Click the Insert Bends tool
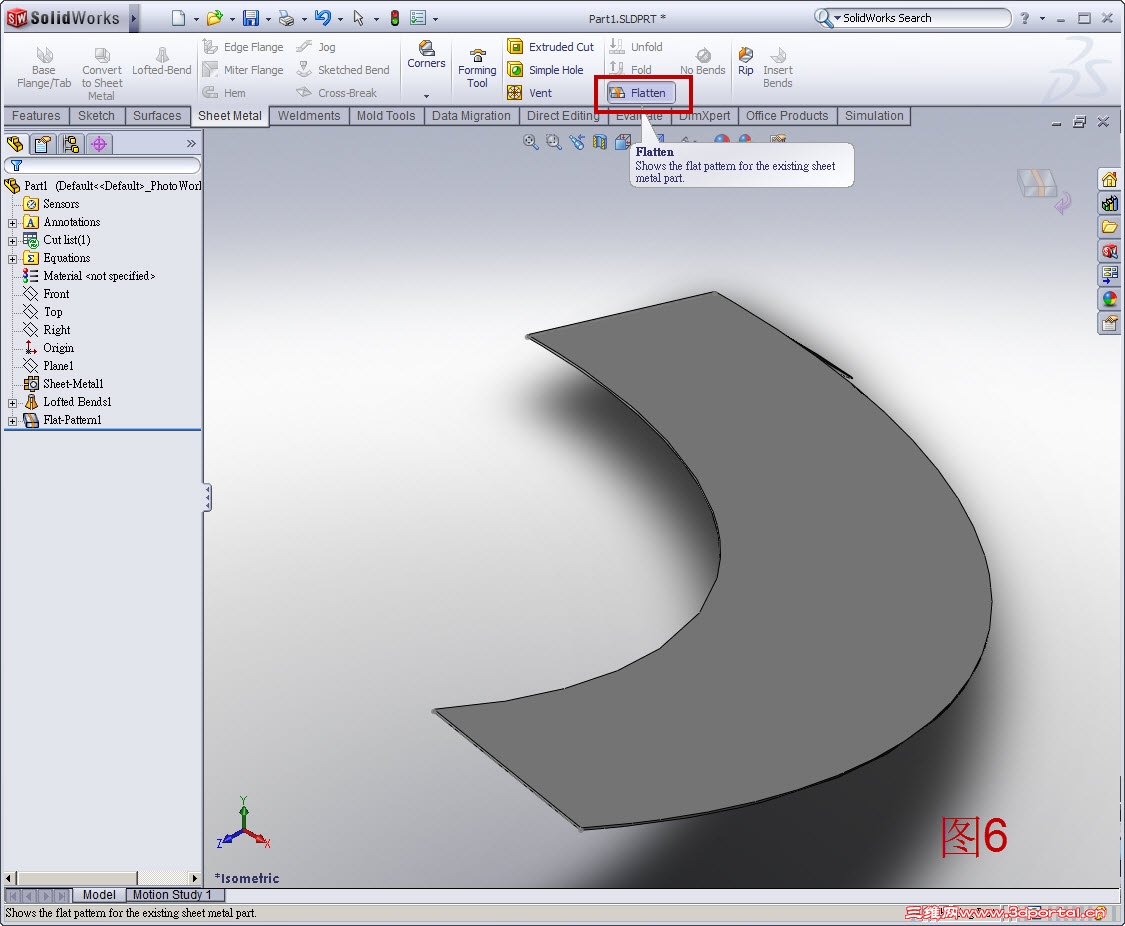The height and width of the screenshot is (926, 1125). [778, 67]
